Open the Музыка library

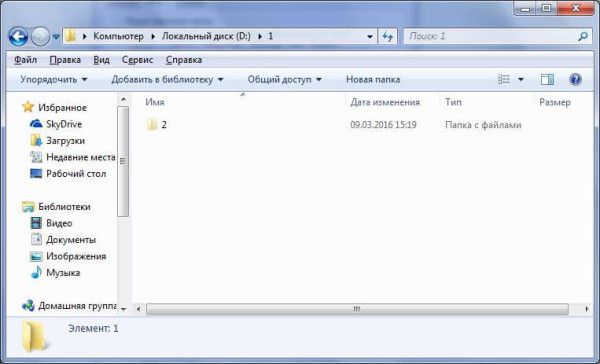tap(63, 273)
